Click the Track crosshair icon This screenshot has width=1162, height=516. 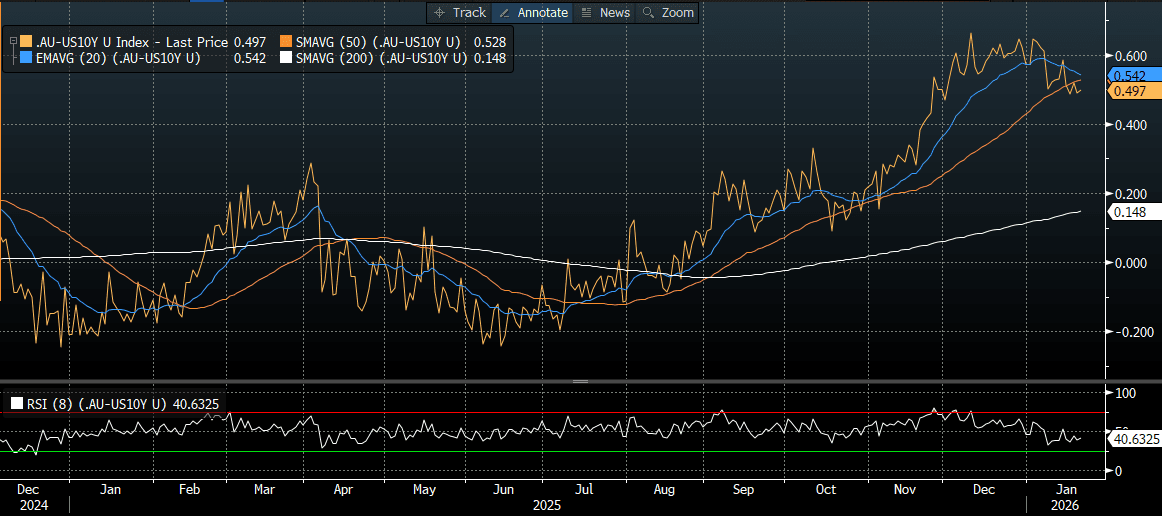click(x=439, y=13)
